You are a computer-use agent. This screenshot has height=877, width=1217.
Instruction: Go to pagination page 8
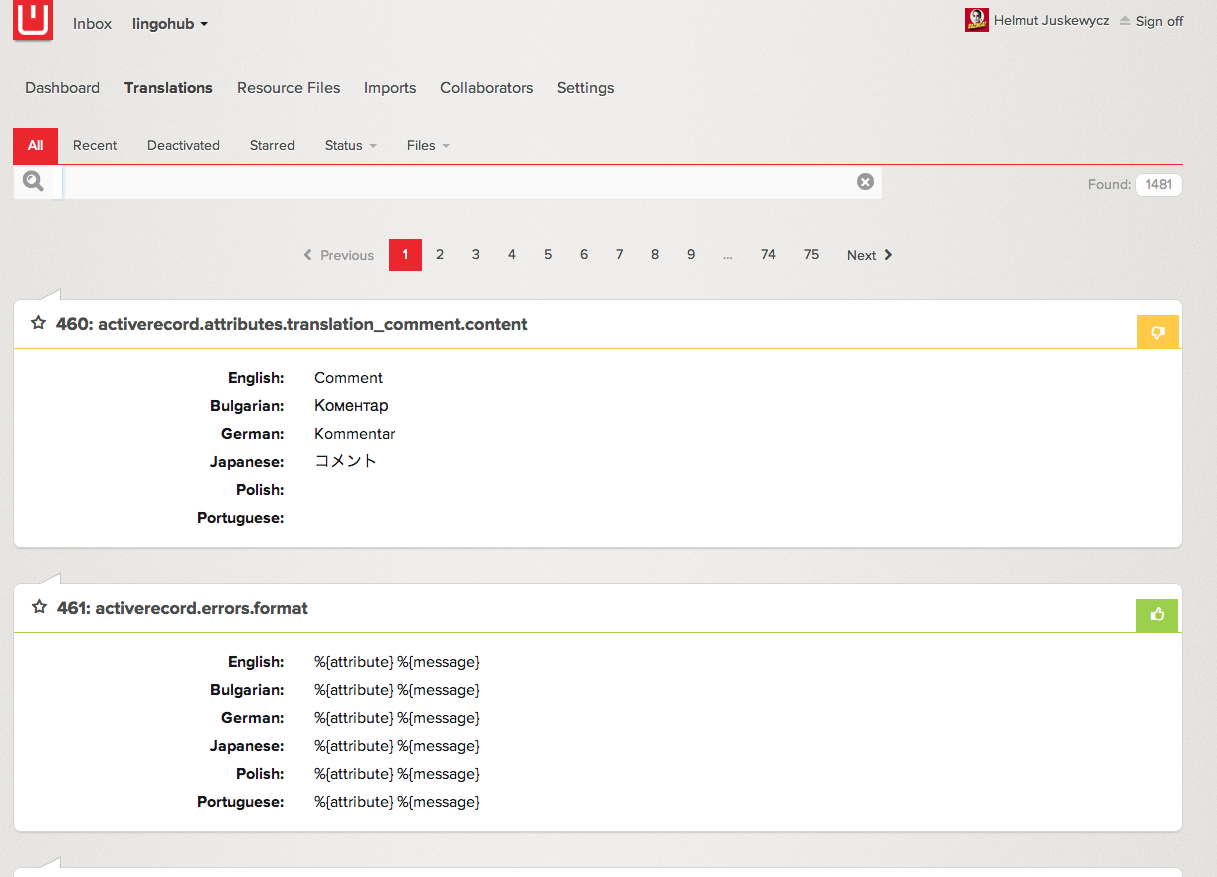655,255
